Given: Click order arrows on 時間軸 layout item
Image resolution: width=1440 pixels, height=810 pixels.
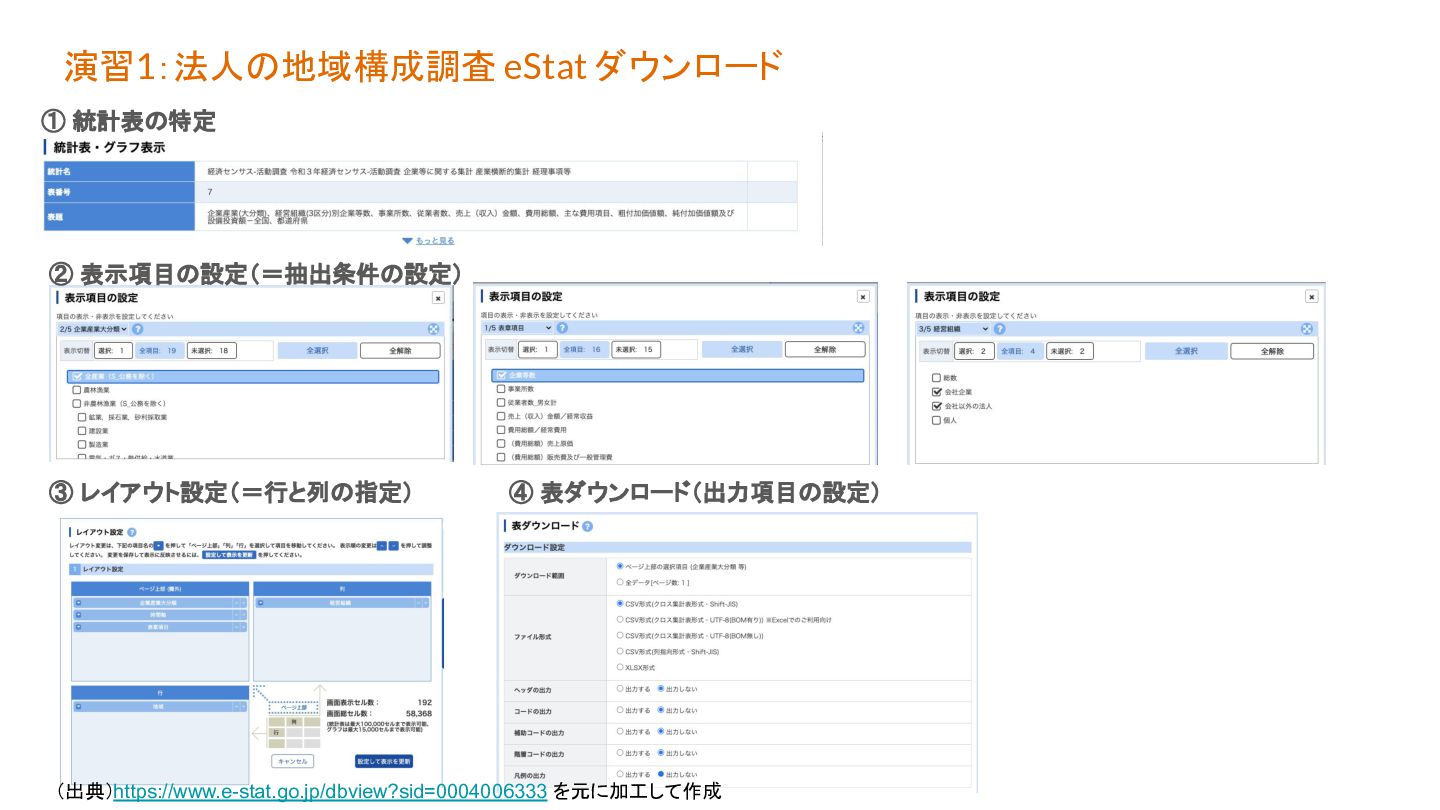Looking at the screenshot, I should pyautogui.click(x=239, y=615).
